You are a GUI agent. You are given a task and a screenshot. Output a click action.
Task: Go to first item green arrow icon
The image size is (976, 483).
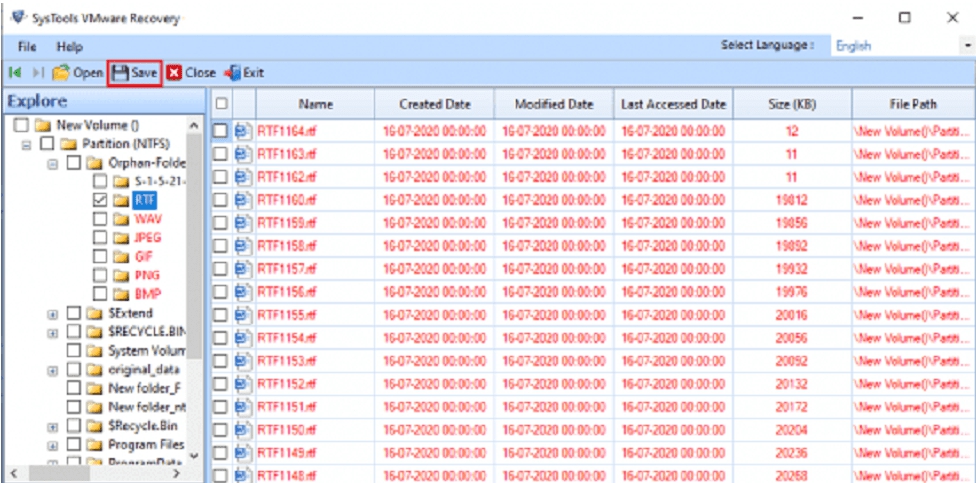tap(14, 73)
